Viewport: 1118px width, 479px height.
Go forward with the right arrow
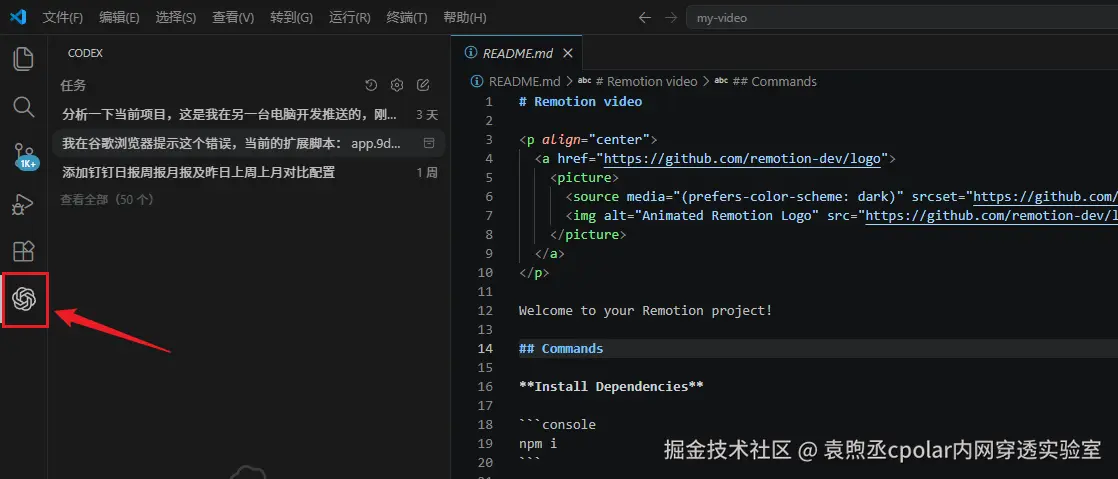click(670, 17)
